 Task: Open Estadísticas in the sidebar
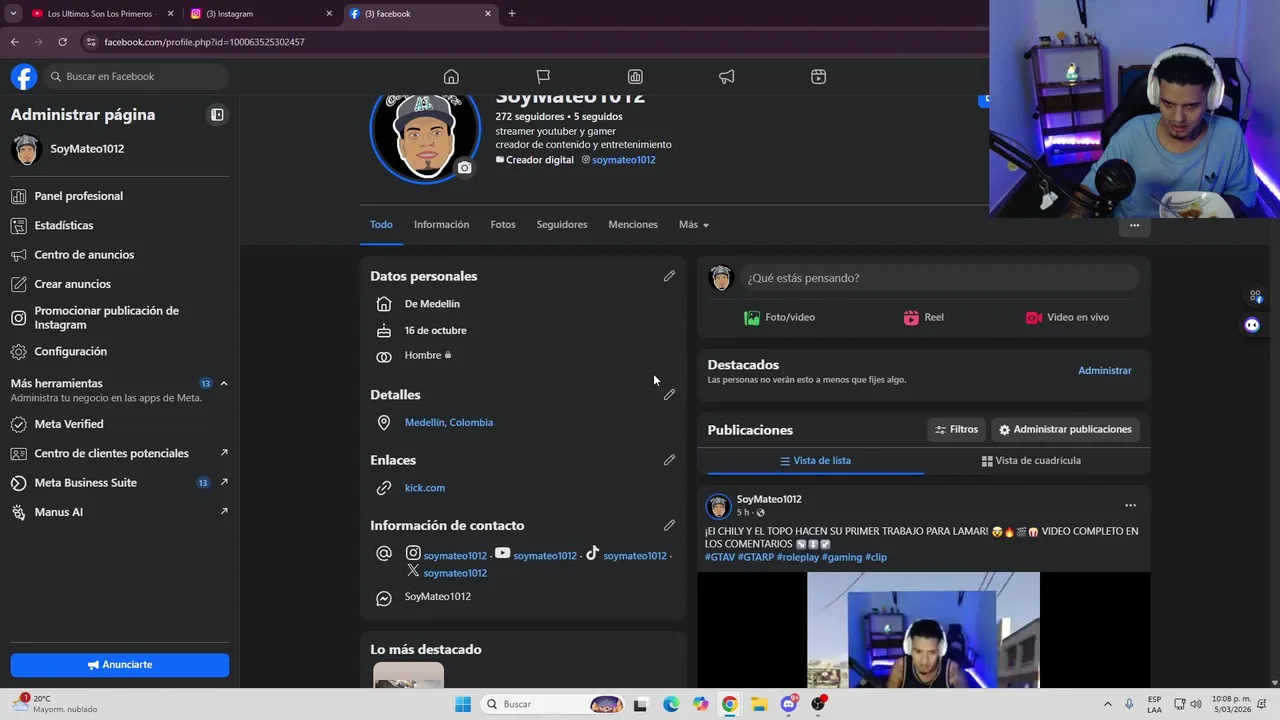click(120, 225)
